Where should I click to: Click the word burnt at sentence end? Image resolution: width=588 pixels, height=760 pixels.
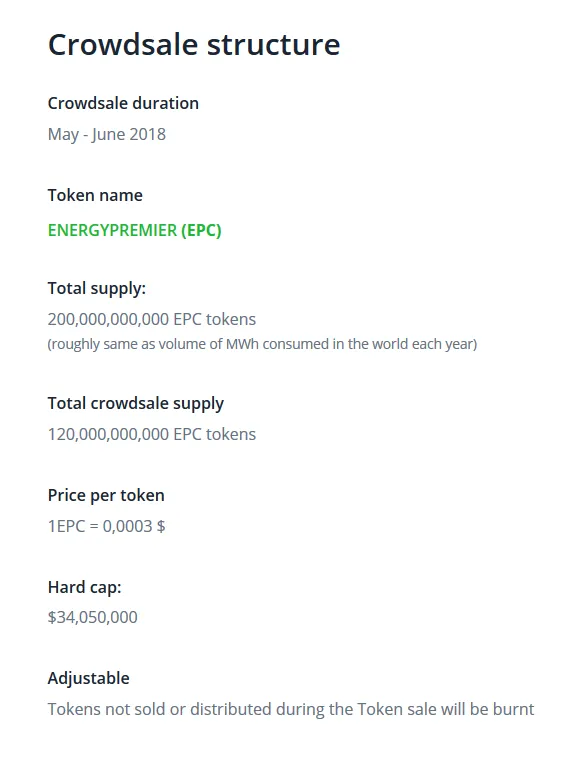(x=513, y=709)
